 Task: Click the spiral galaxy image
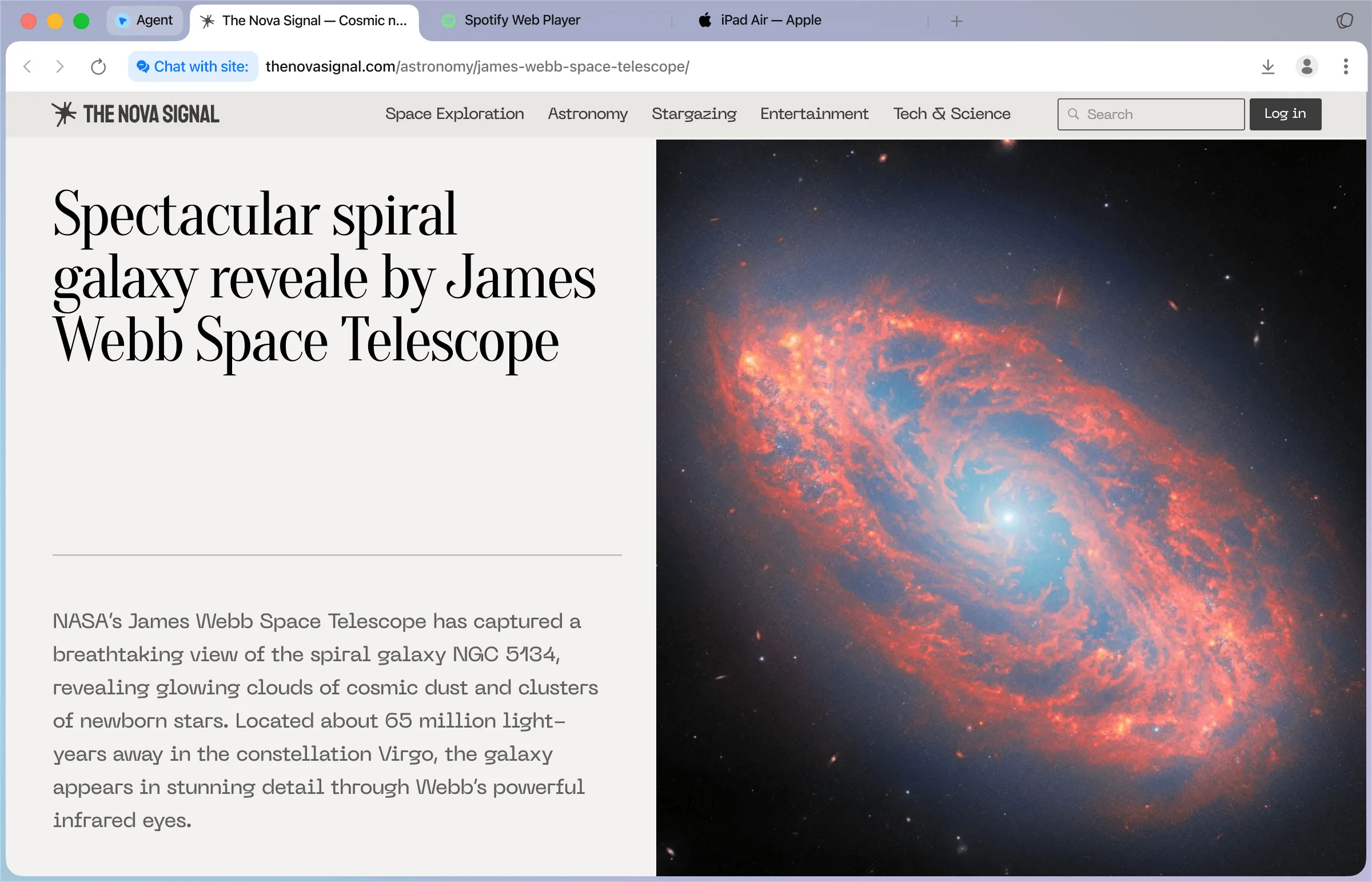click(x=1010, y=507)
